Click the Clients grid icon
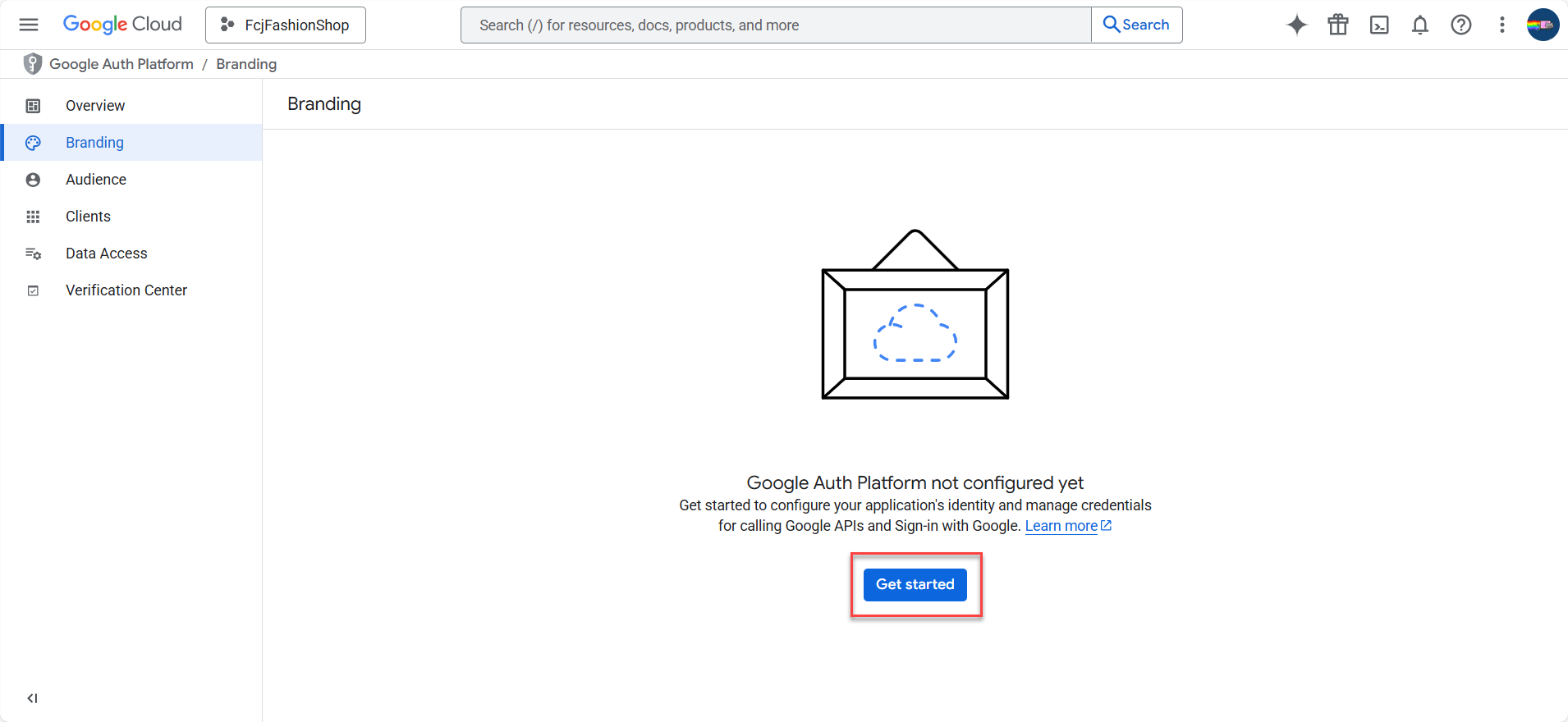 (x=33, y=217)
